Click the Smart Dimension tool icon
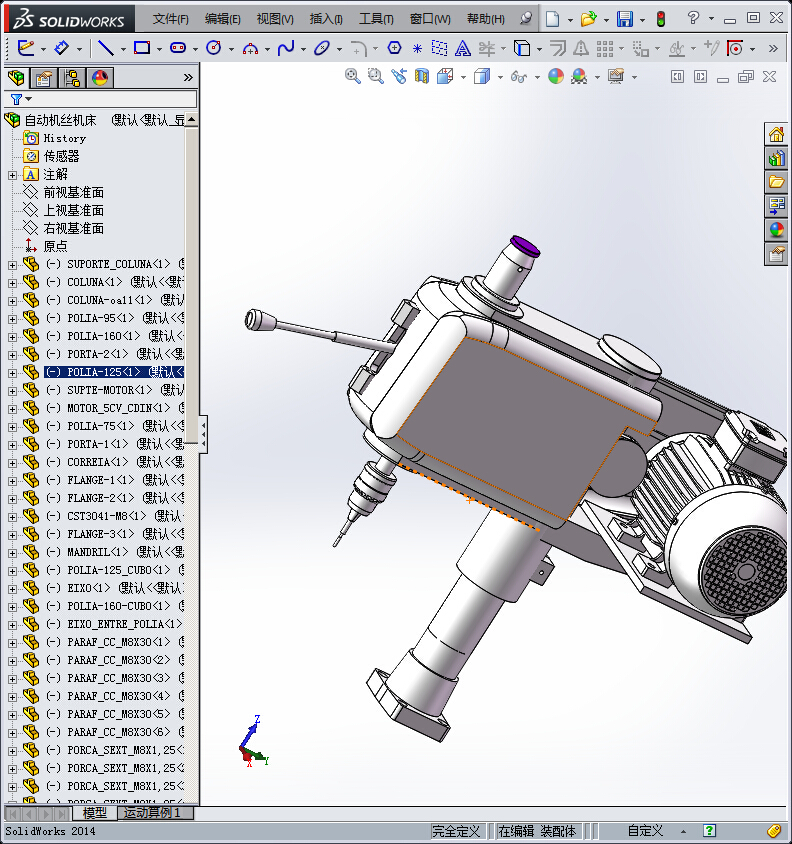 (62, 47)
